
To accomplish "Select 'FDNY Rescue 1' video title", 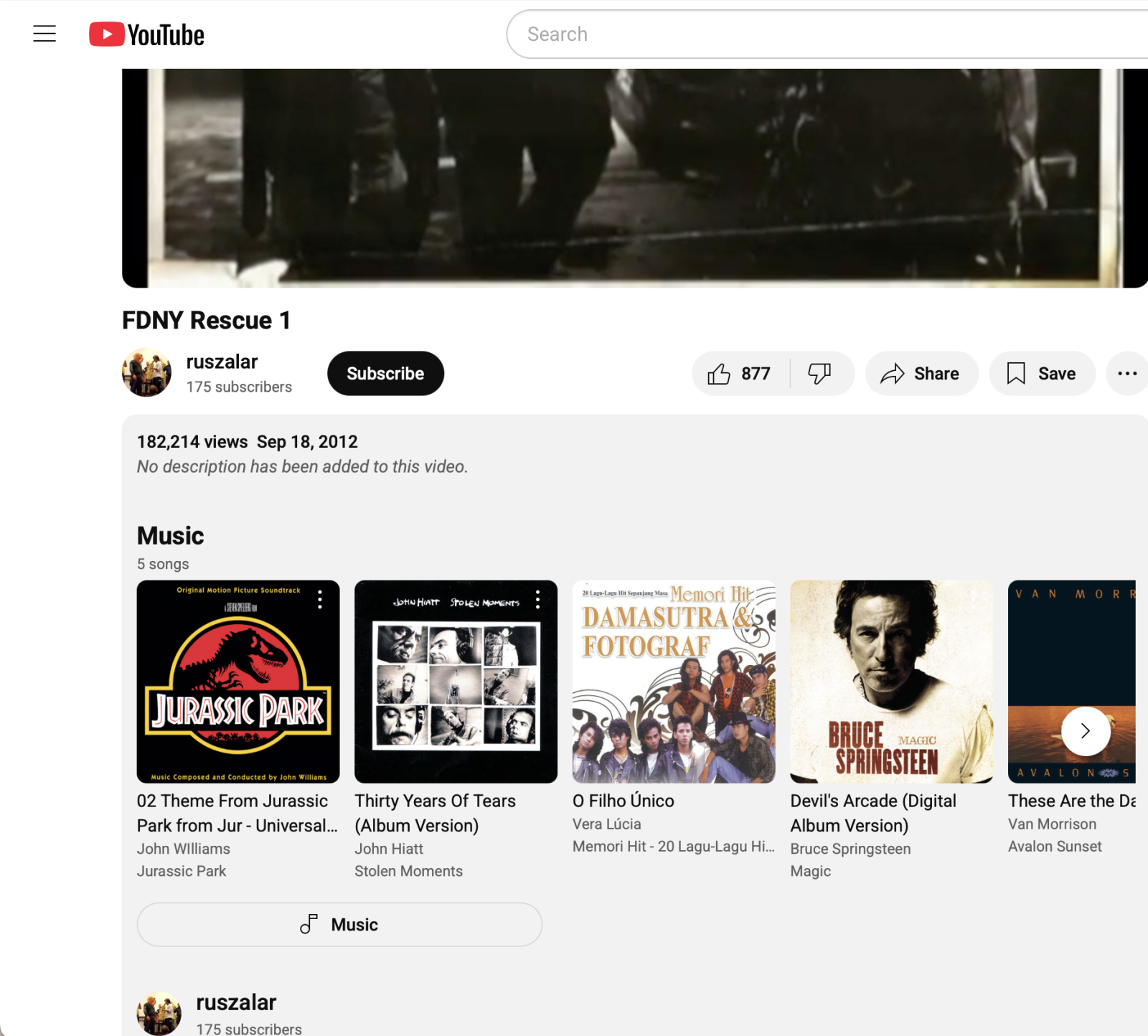I will pos(207,321).
